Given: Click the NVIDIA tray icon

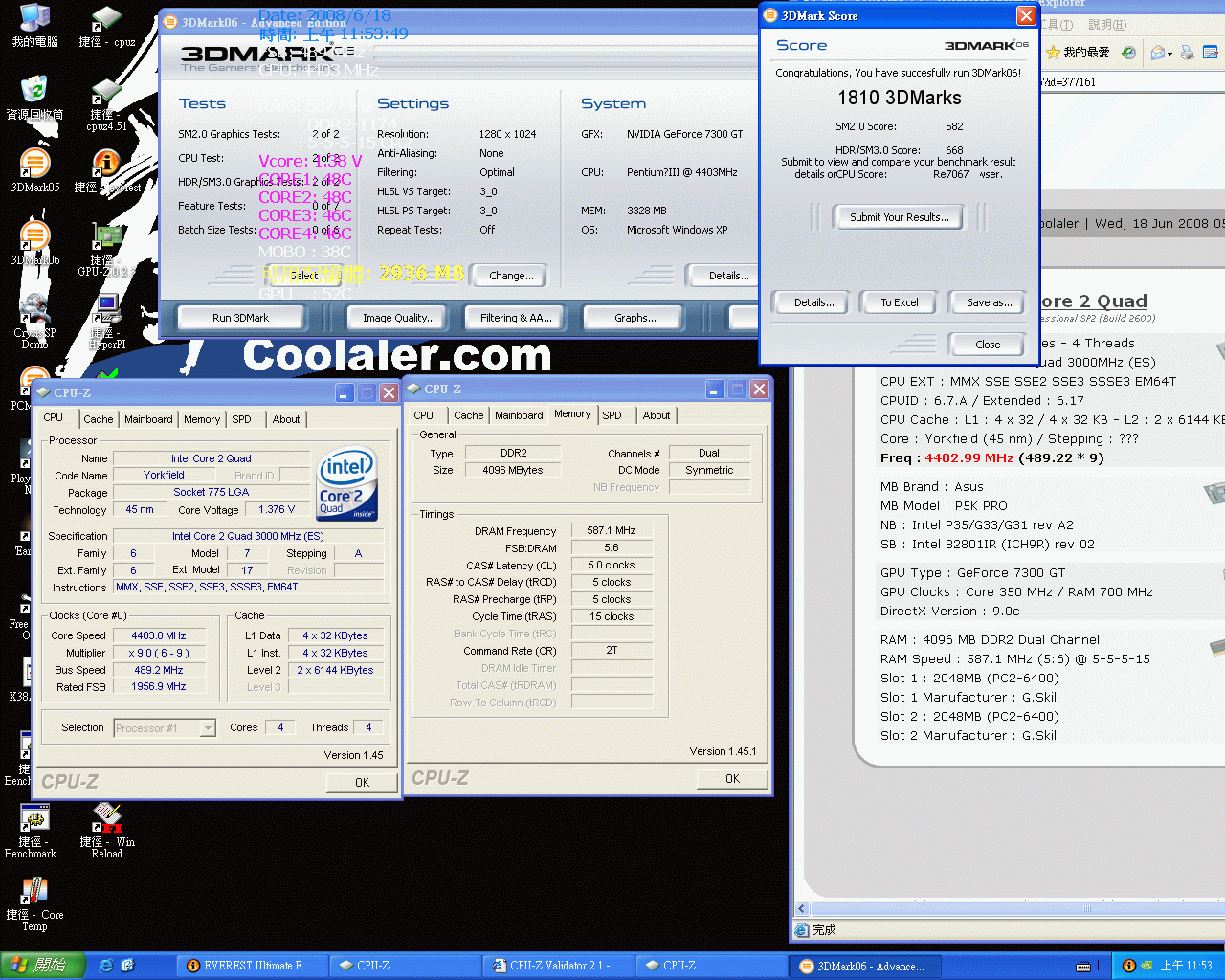Looking at the screenshot, I should (x=1147, y=966).
